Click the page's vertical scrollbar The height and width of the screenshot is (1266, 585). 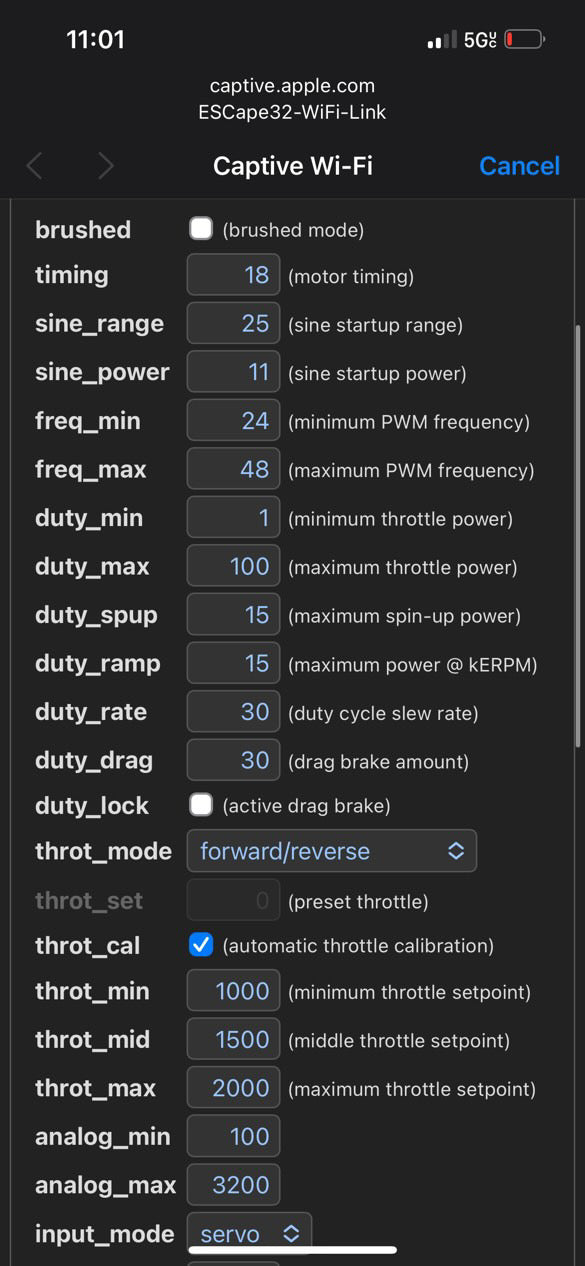(x=577, y=535)
